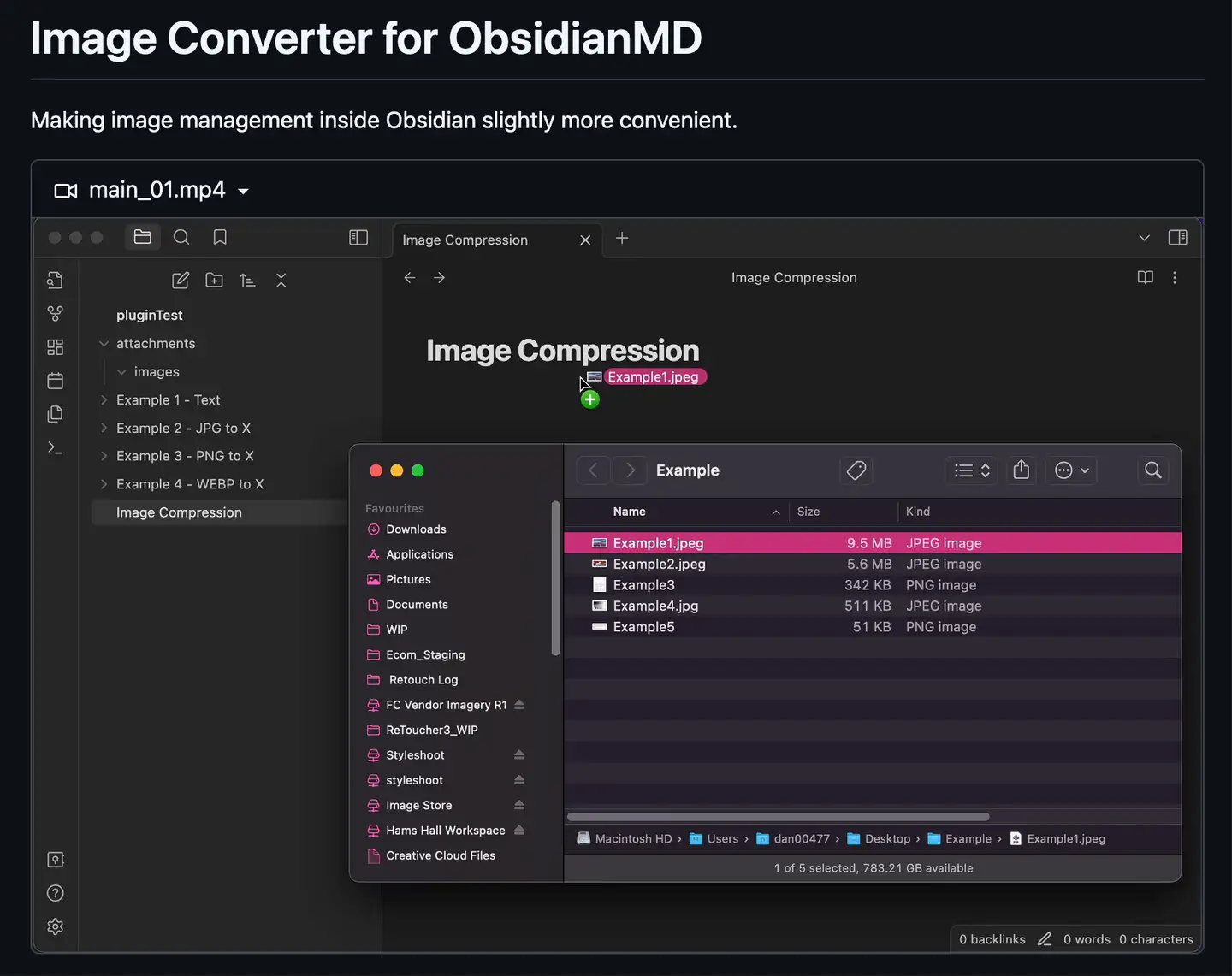Open Finder search magnifier

(x=1153, y=470)
